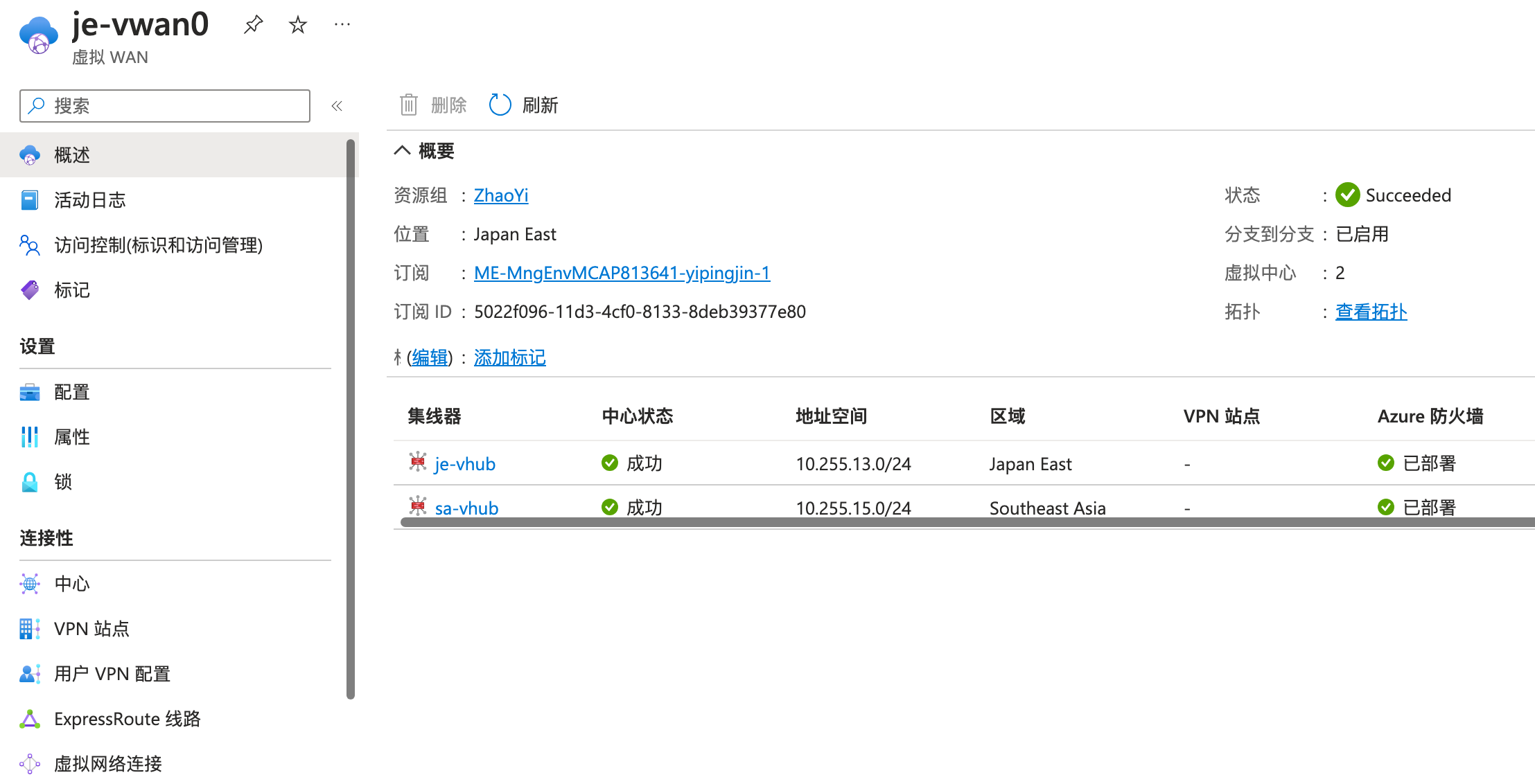Click the 添加标记 link
Image resolution: width=1535 pixels, height=784 pixels.
(510, 357)
